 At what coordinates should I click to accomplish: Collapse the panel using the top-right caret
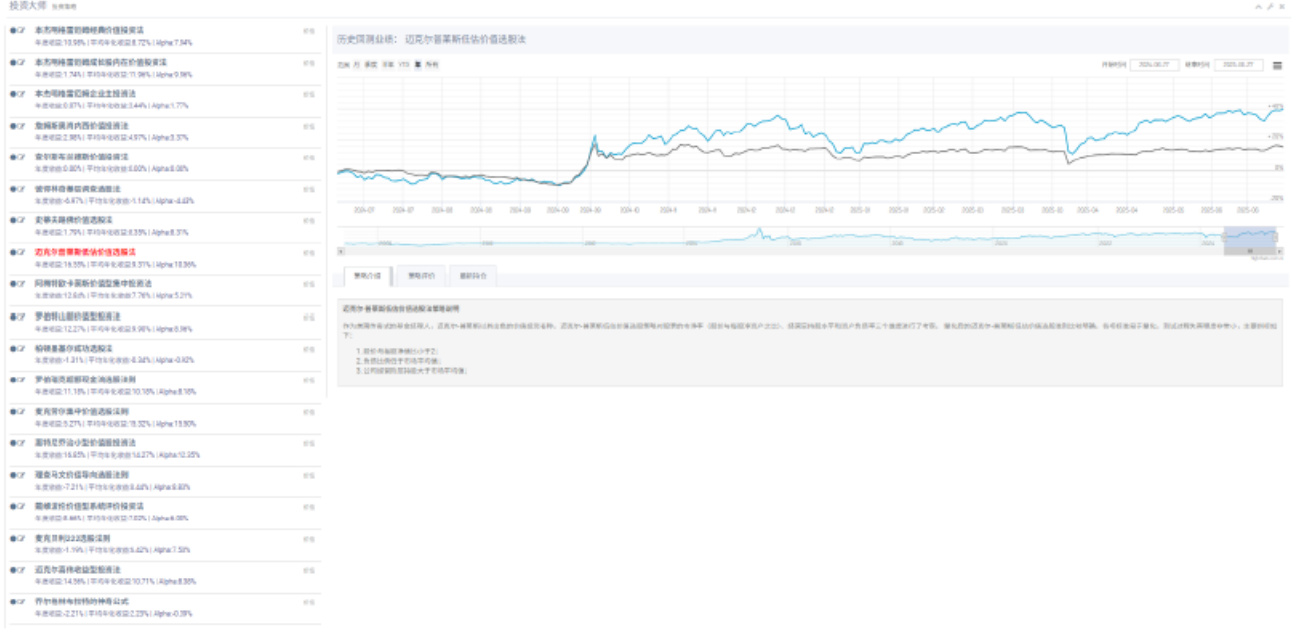click(1258, 6)
